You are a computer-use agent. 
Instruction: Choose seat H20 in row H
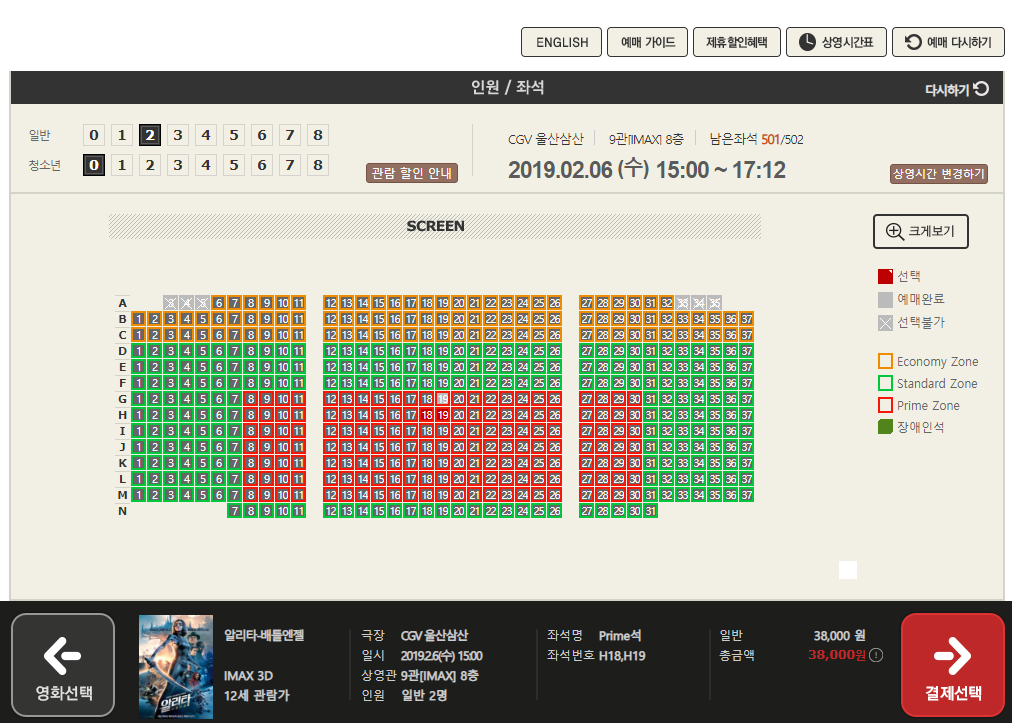(458, 415)
